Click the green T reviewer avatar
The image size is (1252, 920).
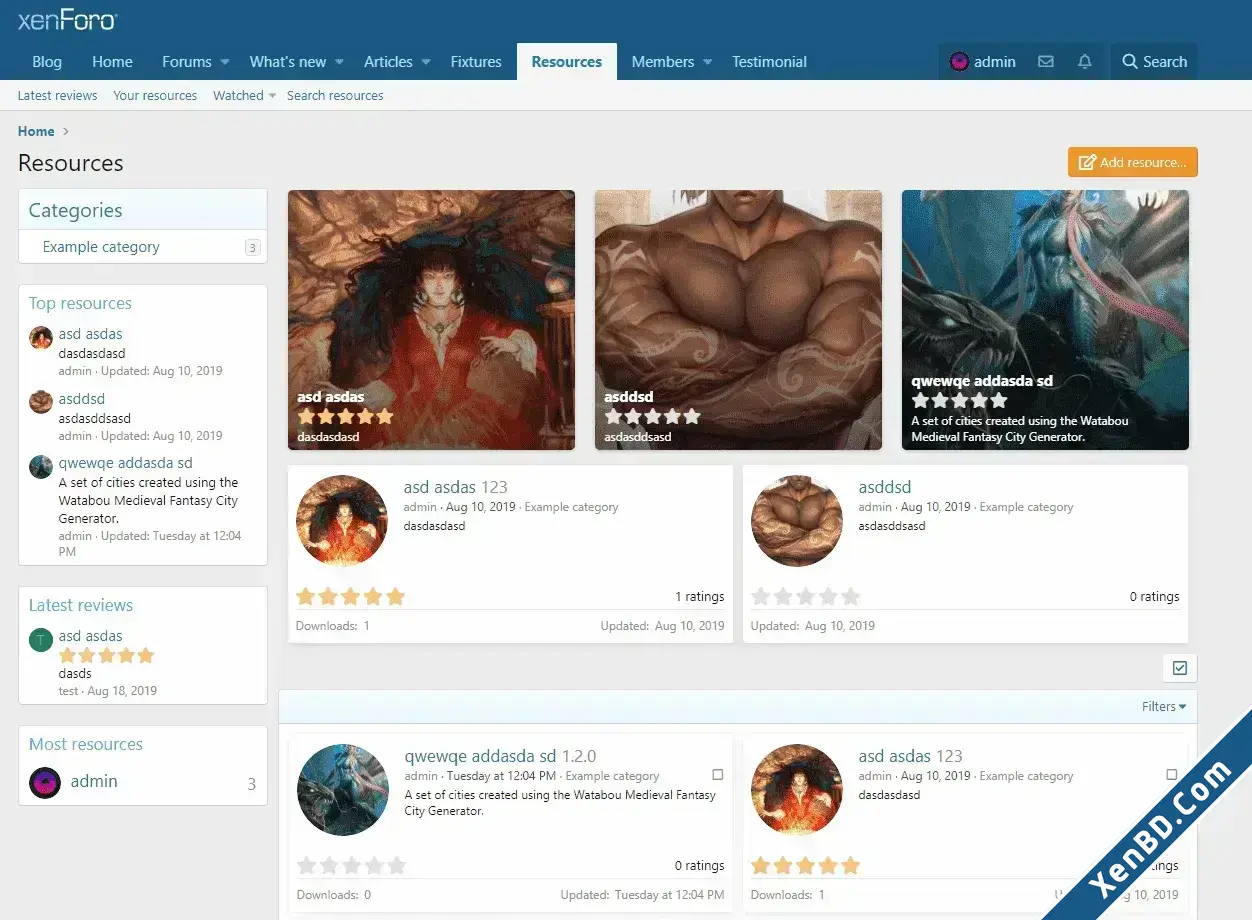[x=41, y=640]
